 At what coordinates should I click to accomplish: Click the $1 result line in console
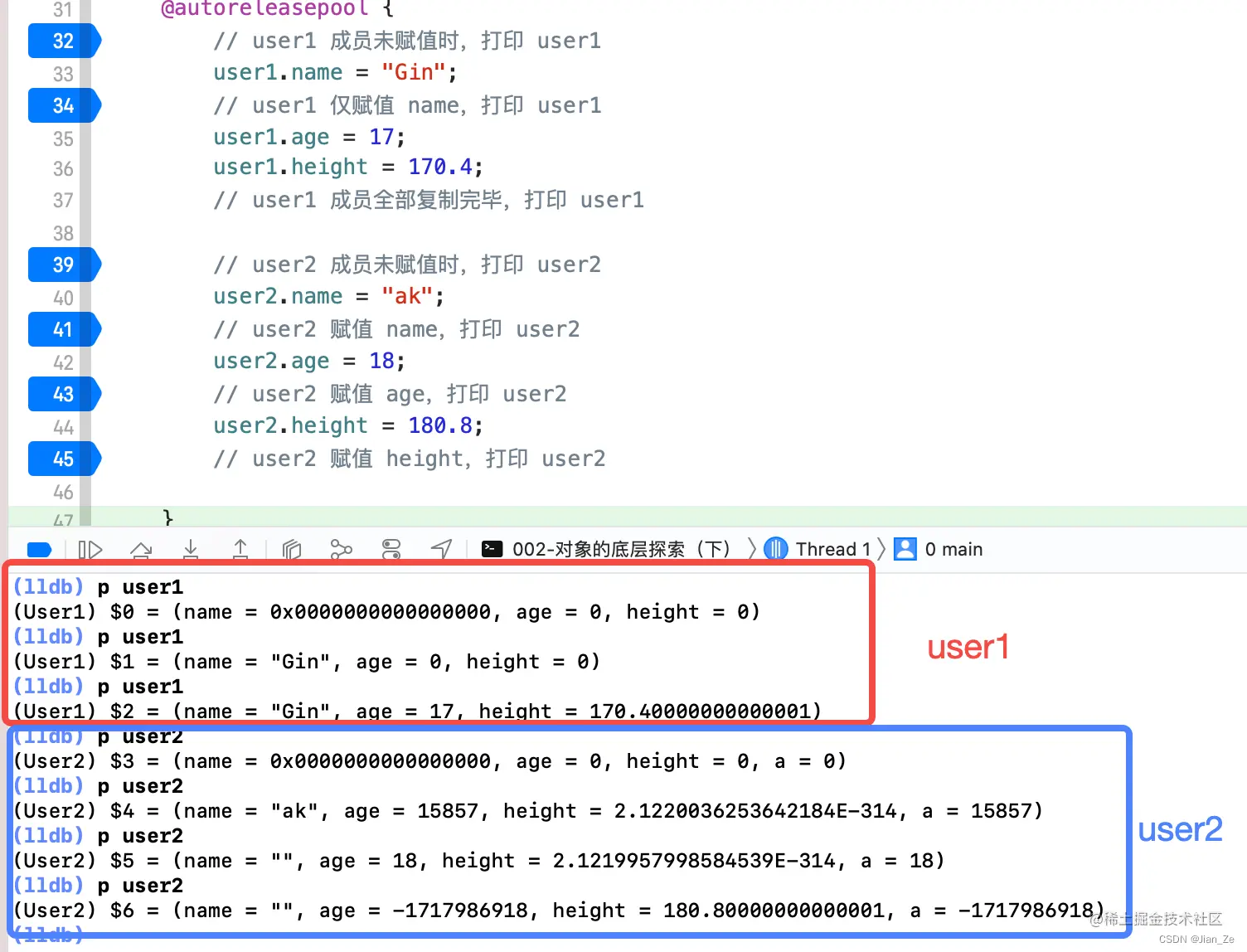coord(307,662)
